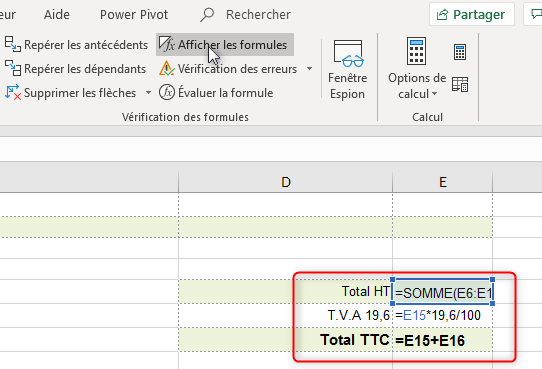Screen dimensions: 542x369
Task: Select cell with =E15+E16
Action: (442, 340)
